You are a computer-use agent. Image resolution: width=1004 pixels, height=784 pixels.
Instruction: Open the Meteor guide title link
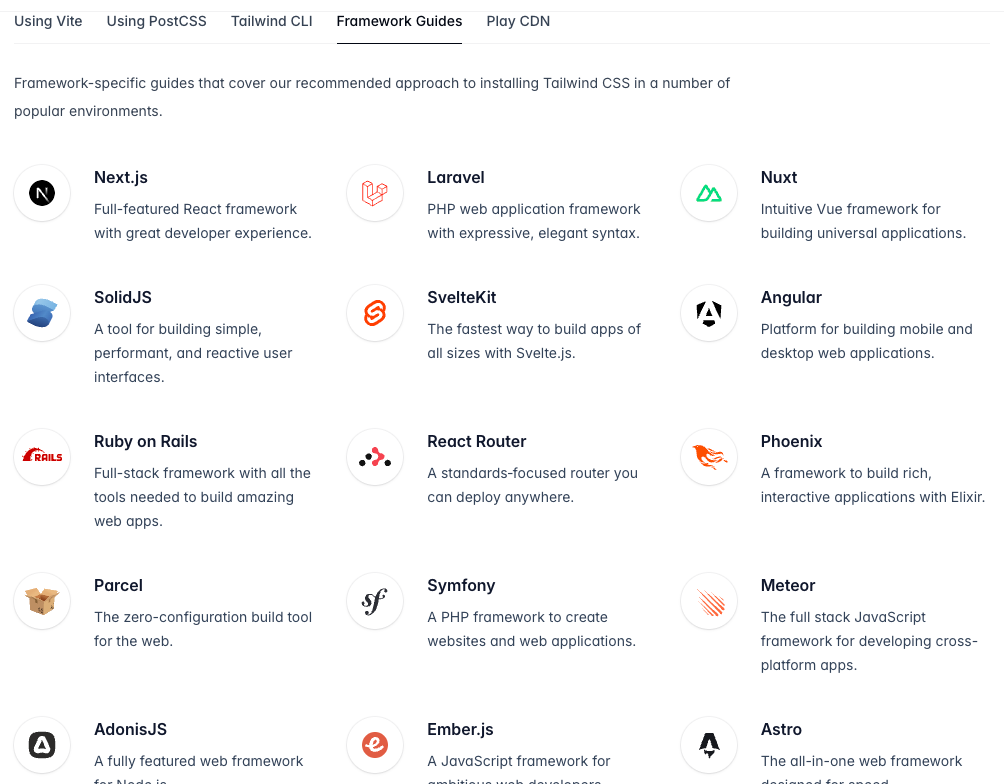[788, 585]
